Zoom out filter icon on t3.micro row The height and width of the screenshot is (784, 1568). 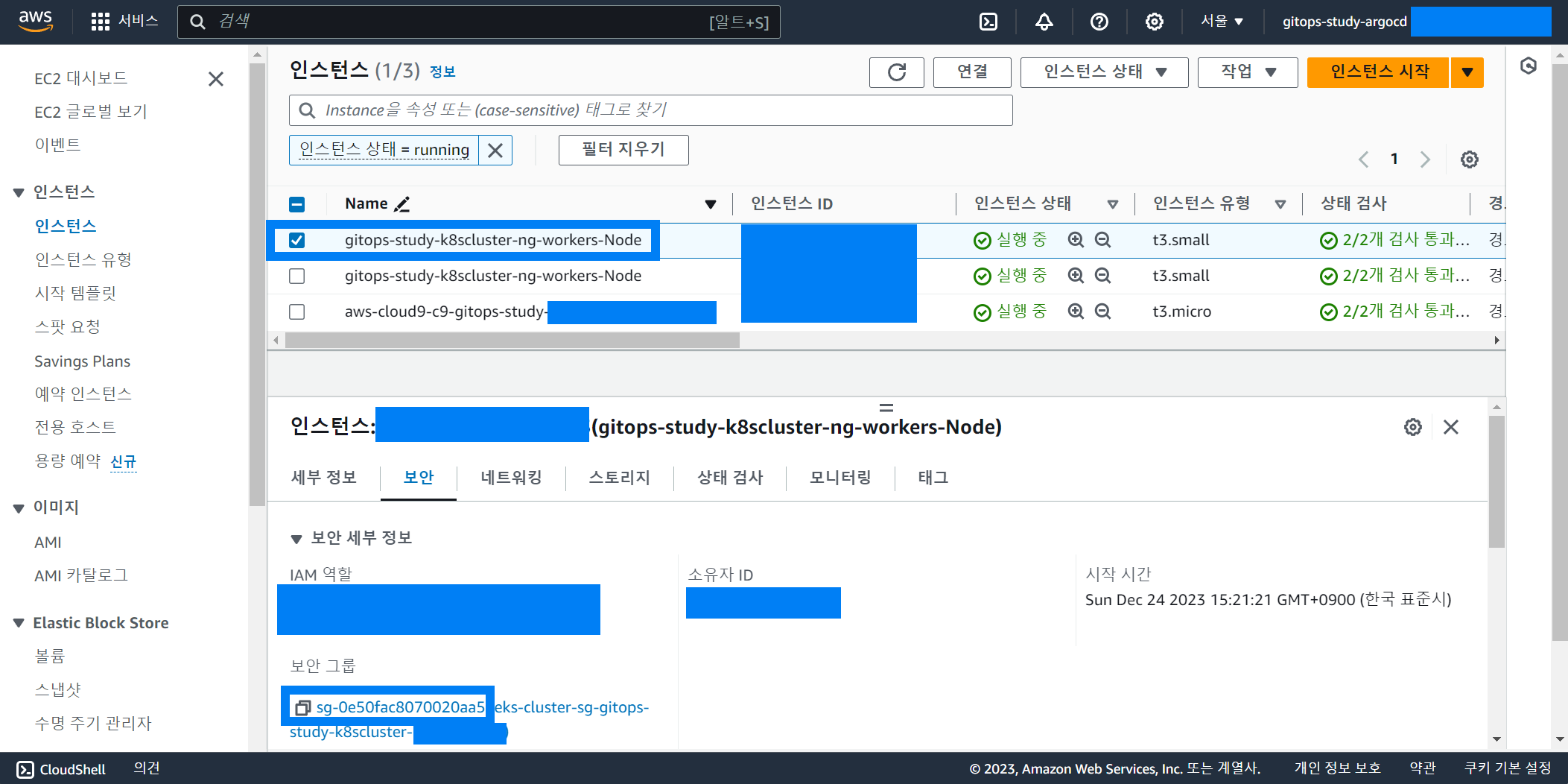[x=1103, y=312]
